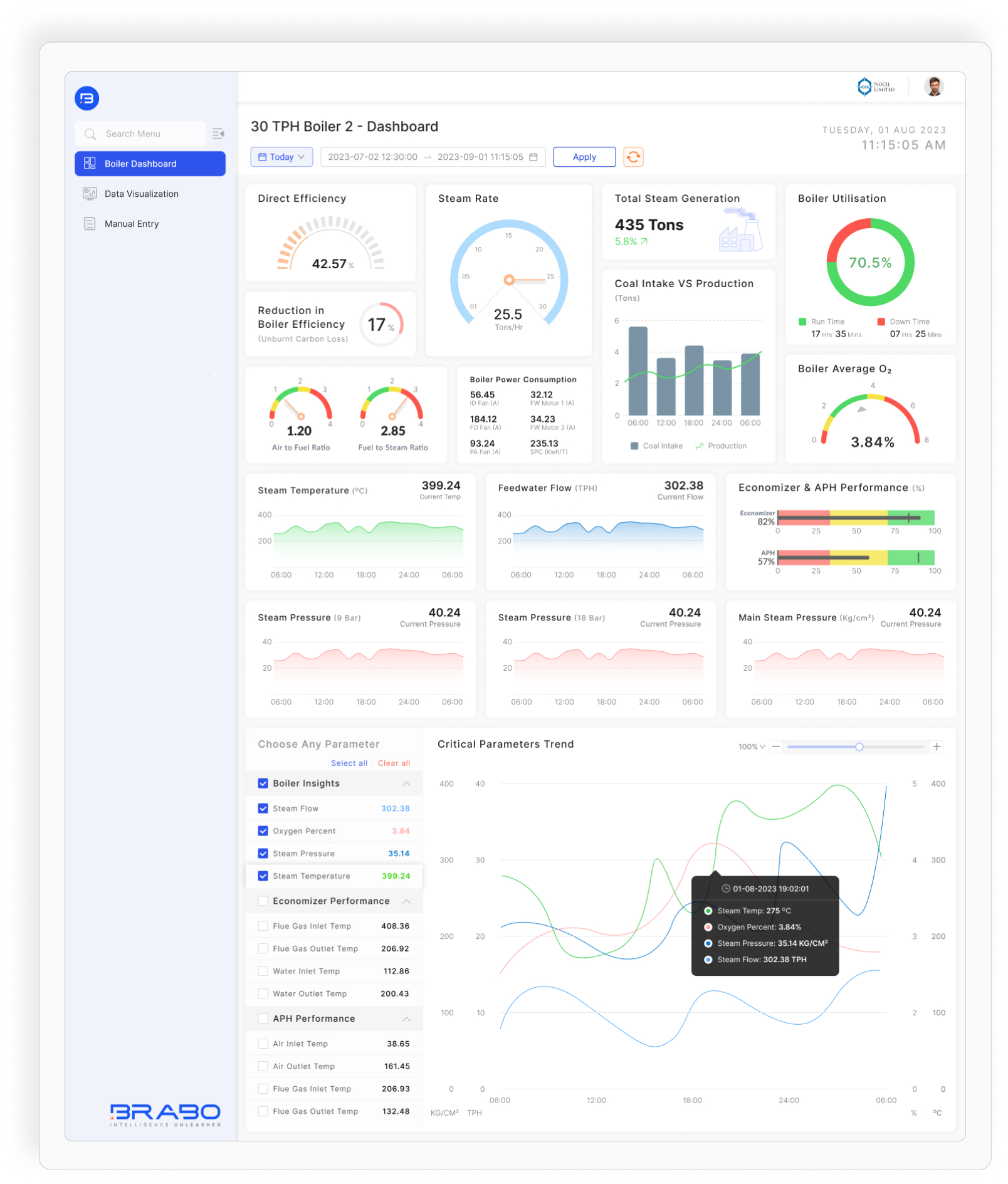Uncheck the Steam Flow checkbox
The width and height of the screenshot is (1008, 1184).
tap(263, 809)
